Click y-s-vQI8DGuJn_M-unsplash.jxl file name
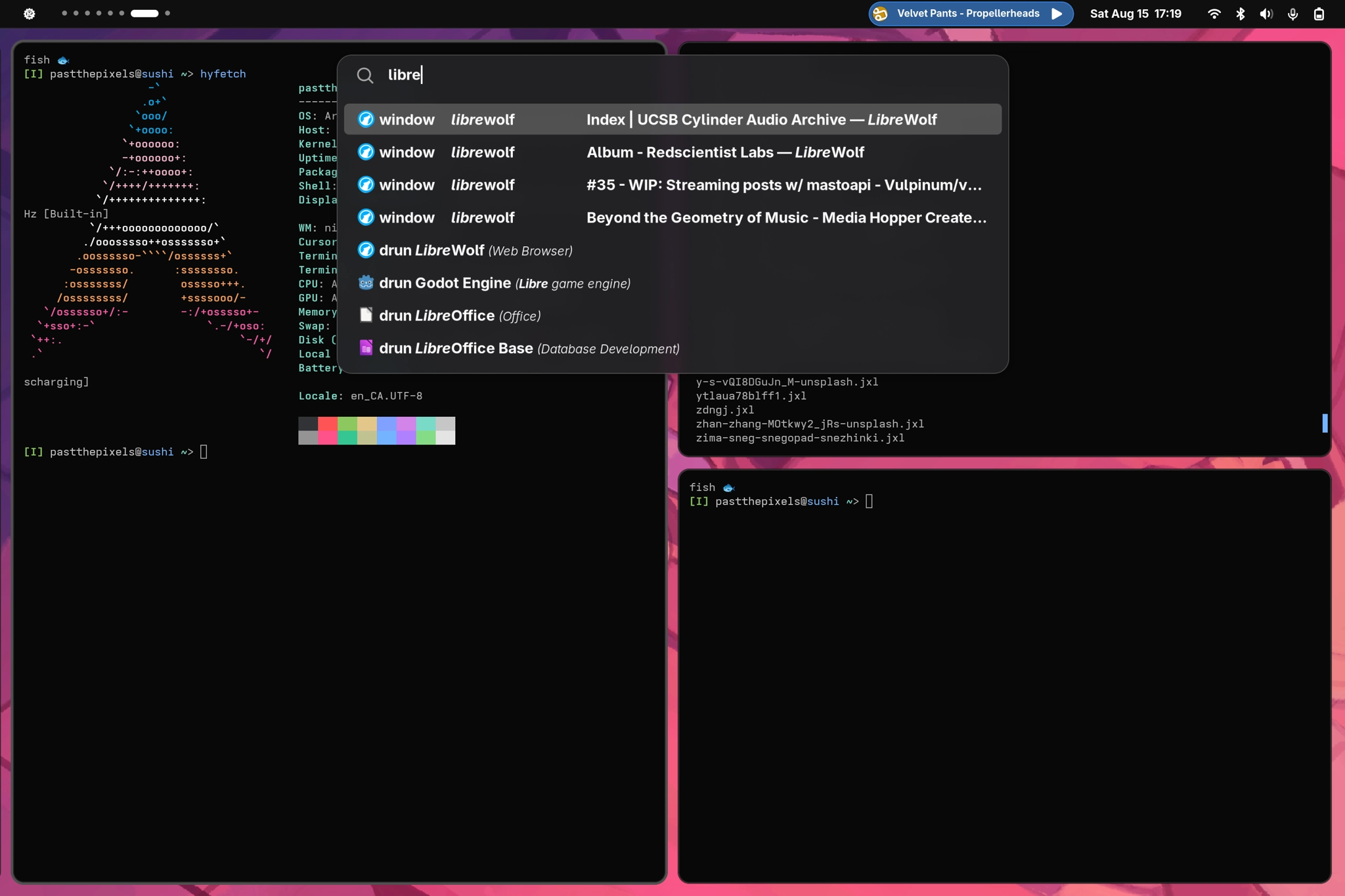Screen dimensions: 1345x896 [787, 382]
